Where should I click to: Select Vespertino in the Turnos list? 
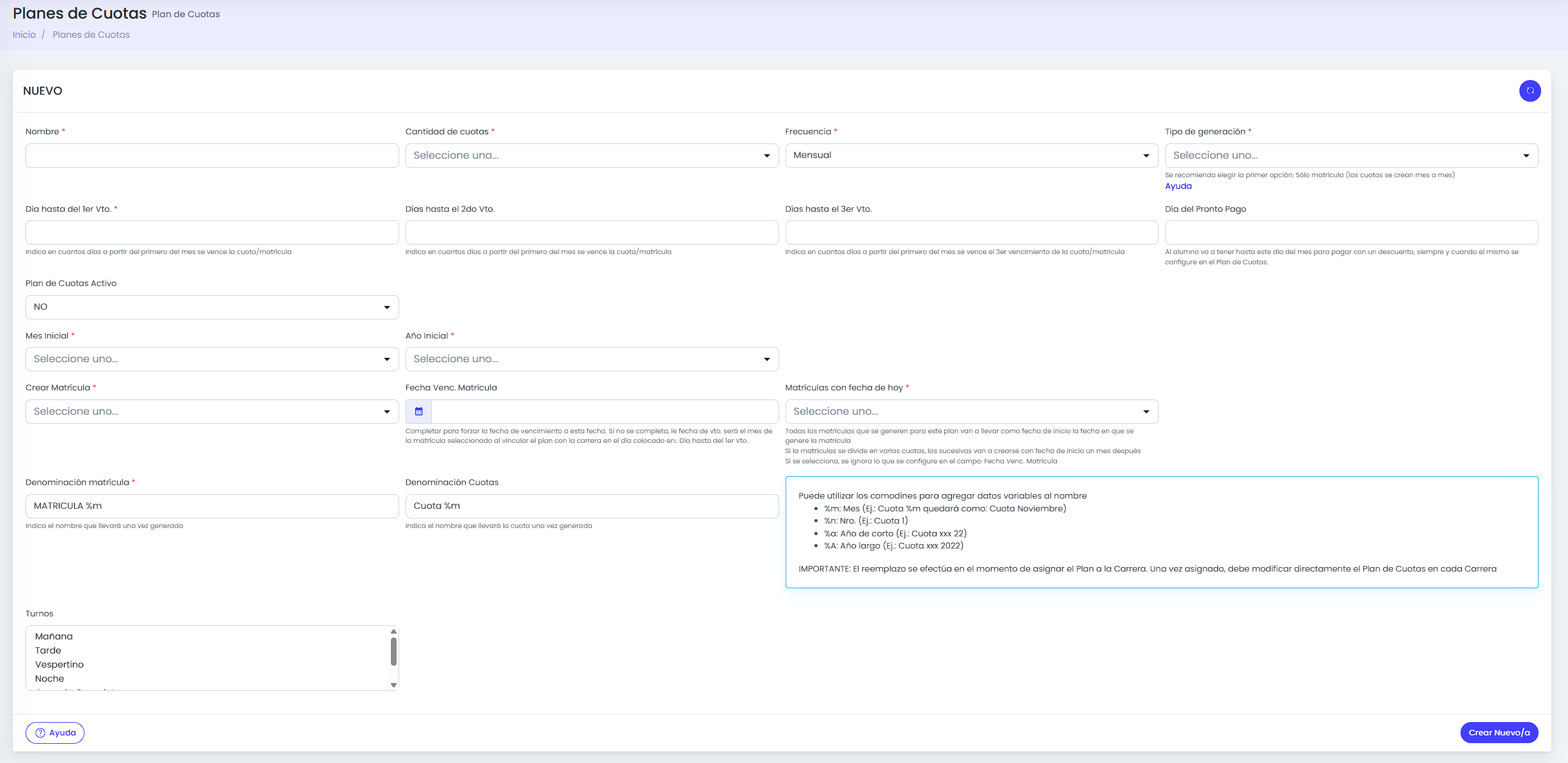(59, 664)
